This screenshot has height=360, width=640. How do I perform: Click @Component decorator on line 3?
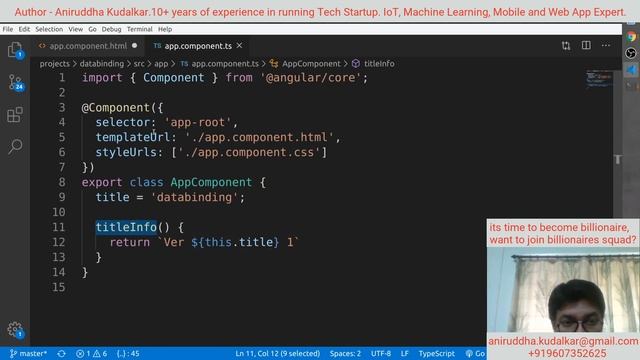[x=116, y=107]
